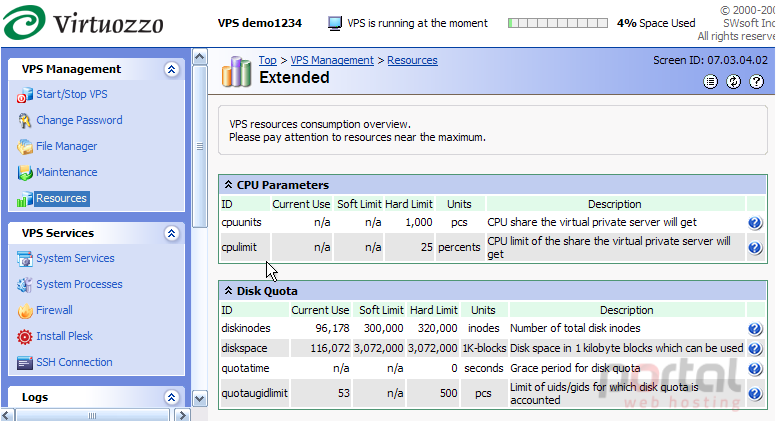Viewport: 776px width, 422px height.
Task: Open help for diskinodes row
Action: [x=755, y=329]
